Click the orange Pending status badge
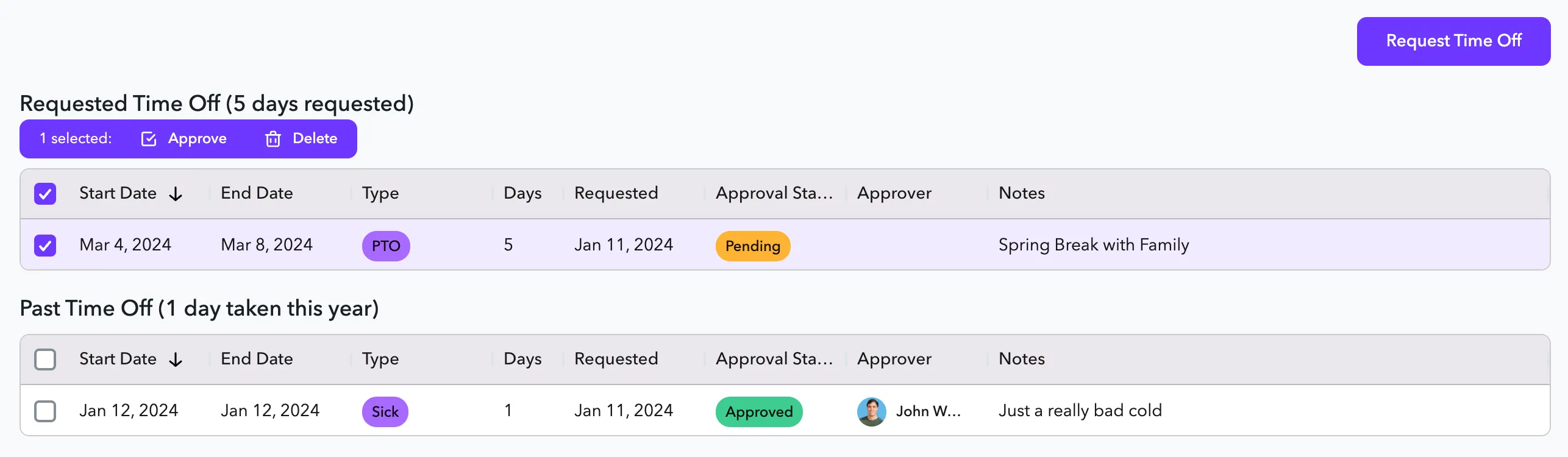The width and height of the screenshot is (1568, 457). pyautogui.click(x=752, y=246)
